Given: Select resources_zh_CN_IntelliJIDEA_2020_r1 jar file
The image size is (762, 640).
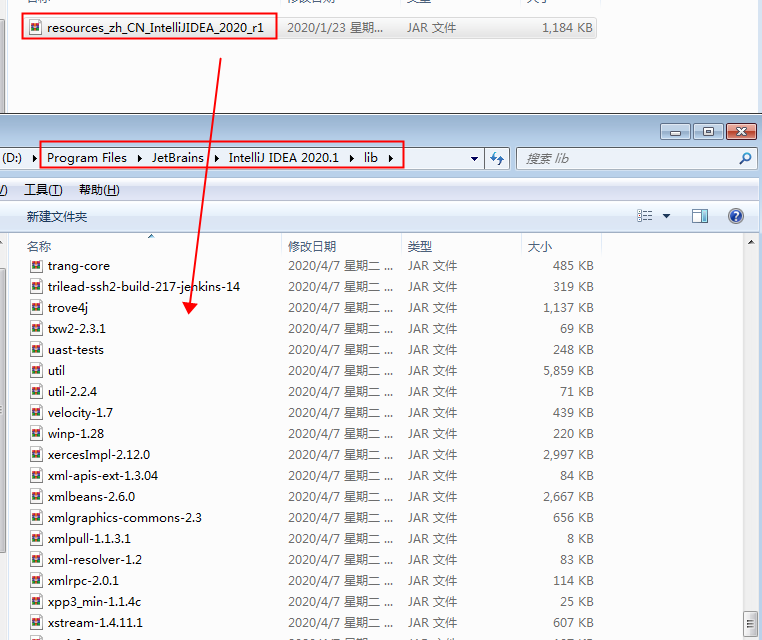Looking at the screenshot, I should click(x=155, y=28).
